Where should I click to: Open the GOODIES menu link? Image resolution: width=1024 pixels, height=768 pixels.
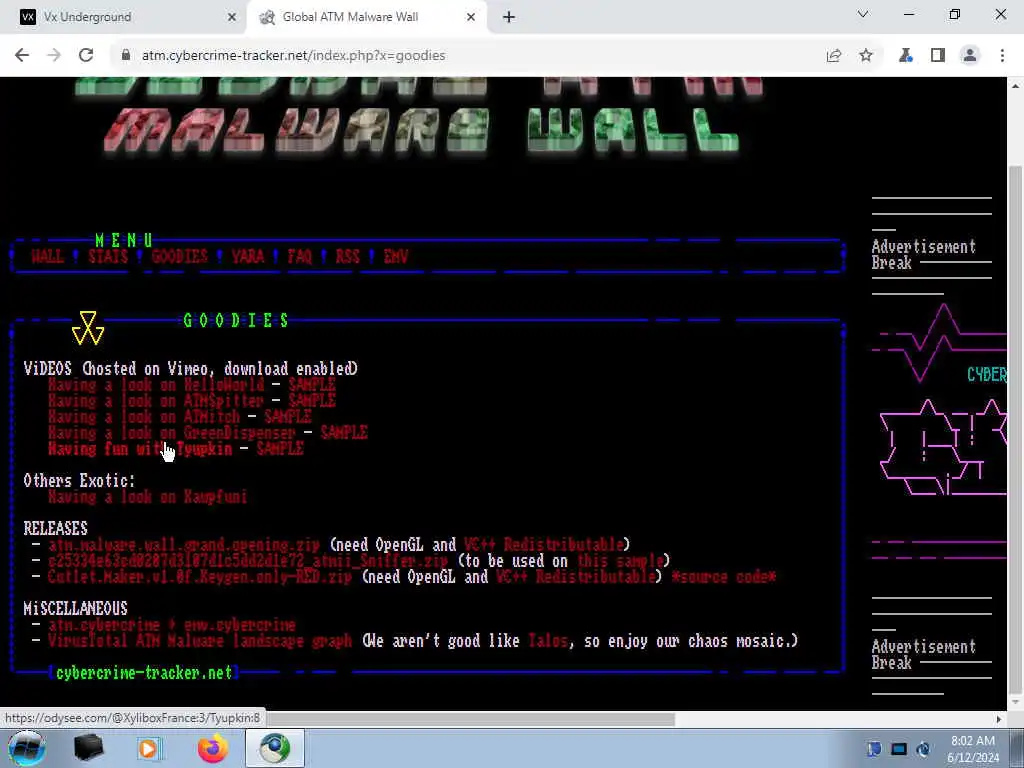point(180,256)
